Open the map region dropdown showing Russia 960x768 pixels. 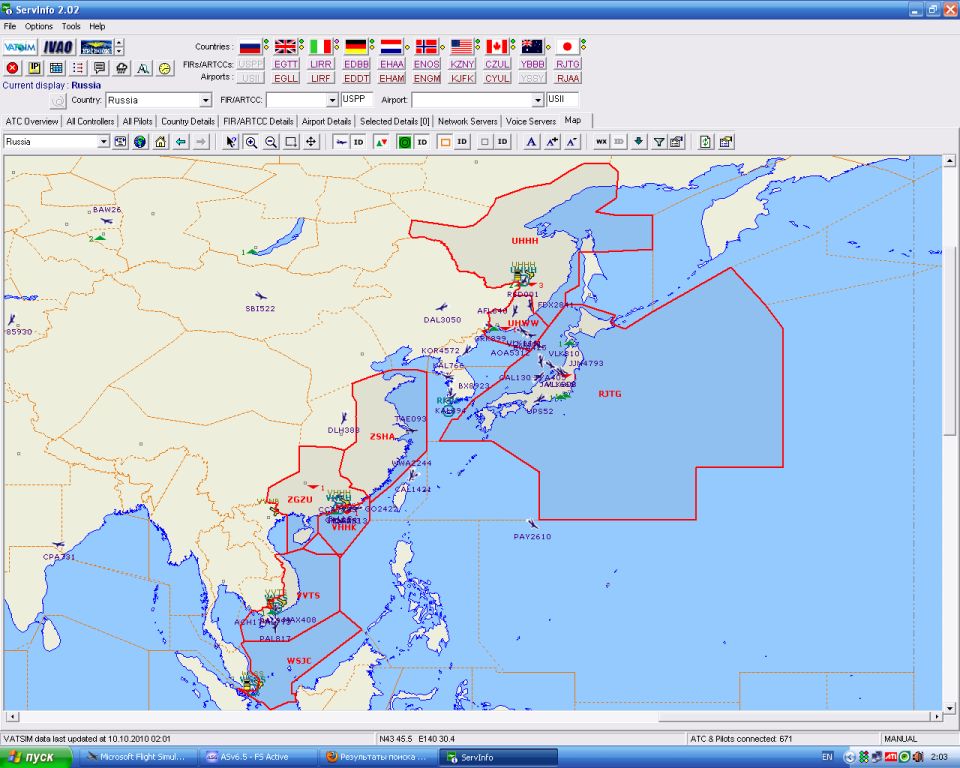click(102, 142)
